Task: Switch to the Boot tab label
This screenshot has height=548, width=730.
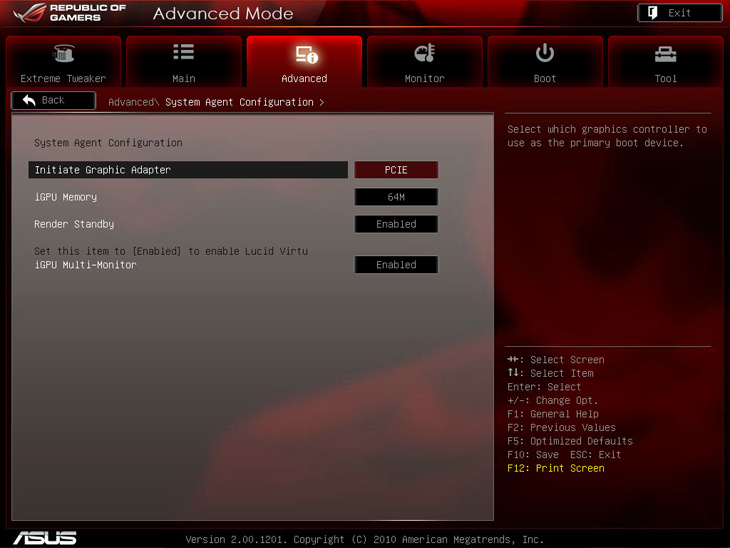Action: 545,78
